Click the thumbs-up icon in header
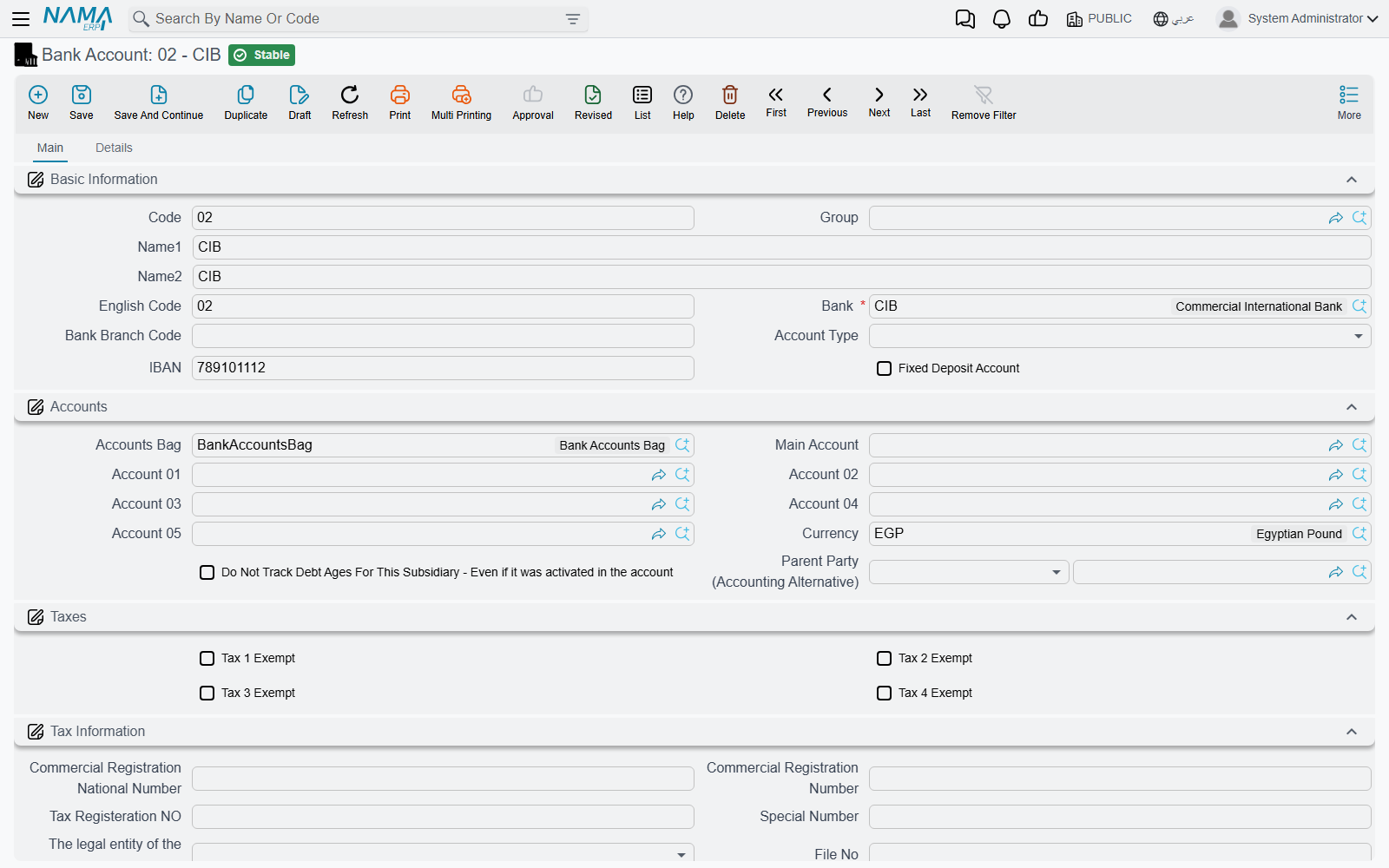Viewport: 1389px width, 868px height. coord(1038,18)
